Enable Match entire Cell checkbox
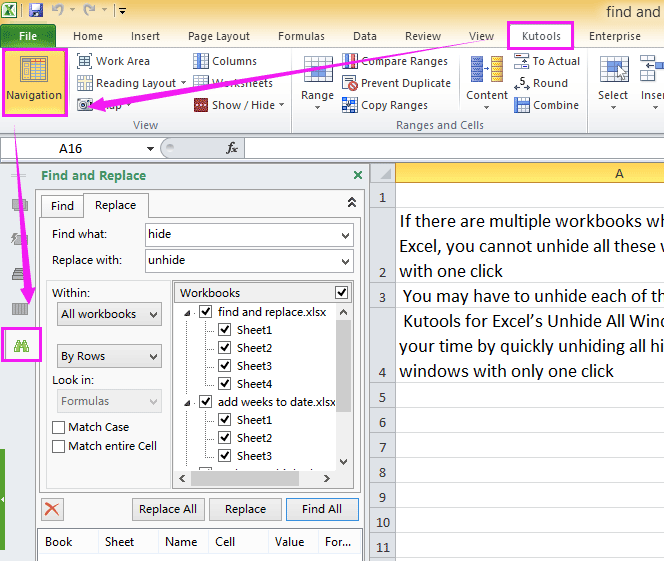 click(58, 446)
